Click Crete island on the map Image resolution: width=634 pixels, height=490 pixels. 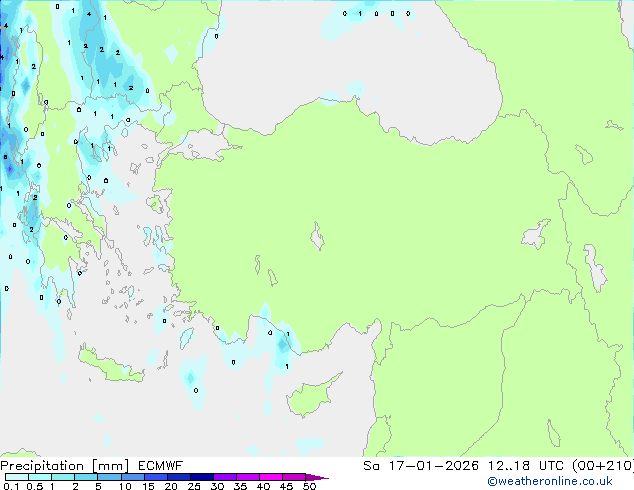pos(109,368)
